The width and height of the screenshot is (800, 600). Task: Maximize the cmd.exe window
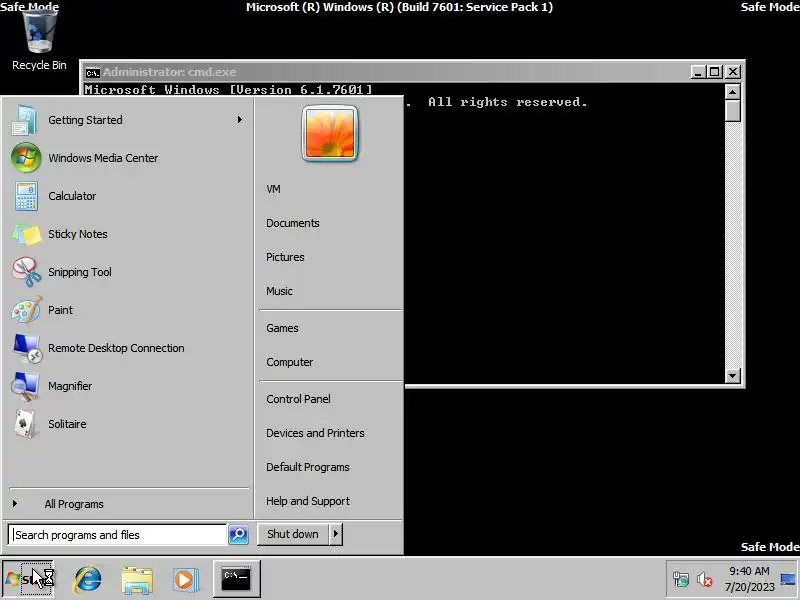pos(714,72)
